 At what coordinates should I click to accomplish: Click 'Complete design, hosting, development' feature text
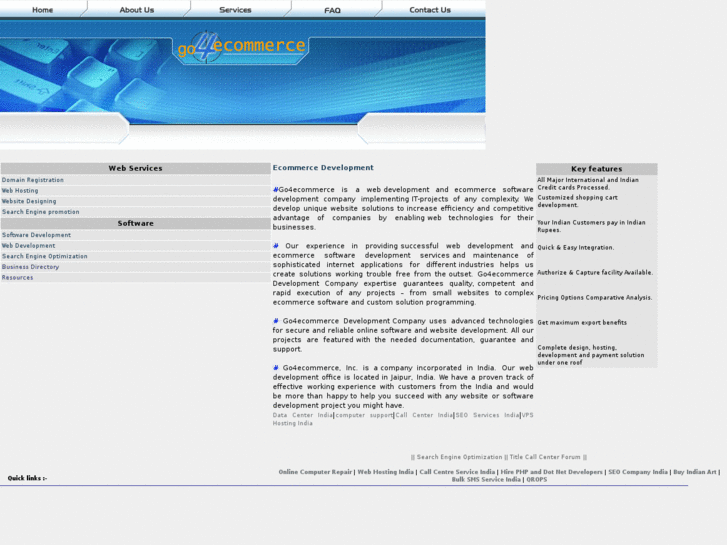591,355
